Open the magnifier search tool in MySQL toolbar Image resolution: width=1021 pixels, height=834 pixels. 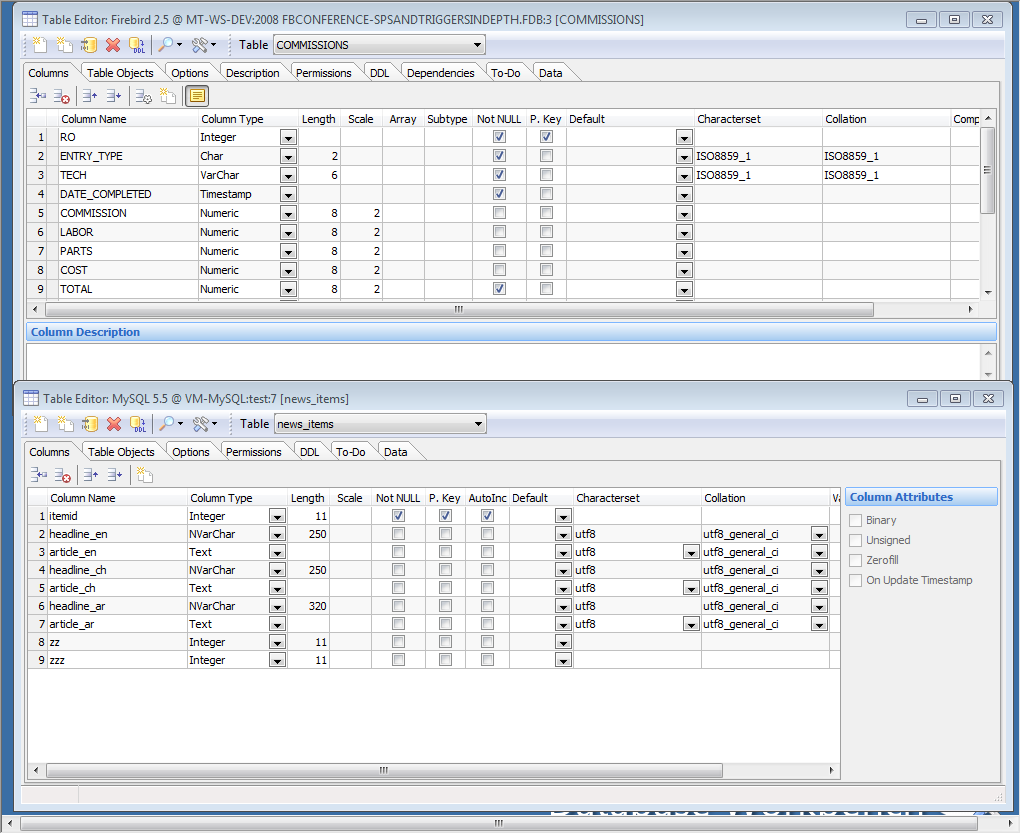[x=167, y=424]
